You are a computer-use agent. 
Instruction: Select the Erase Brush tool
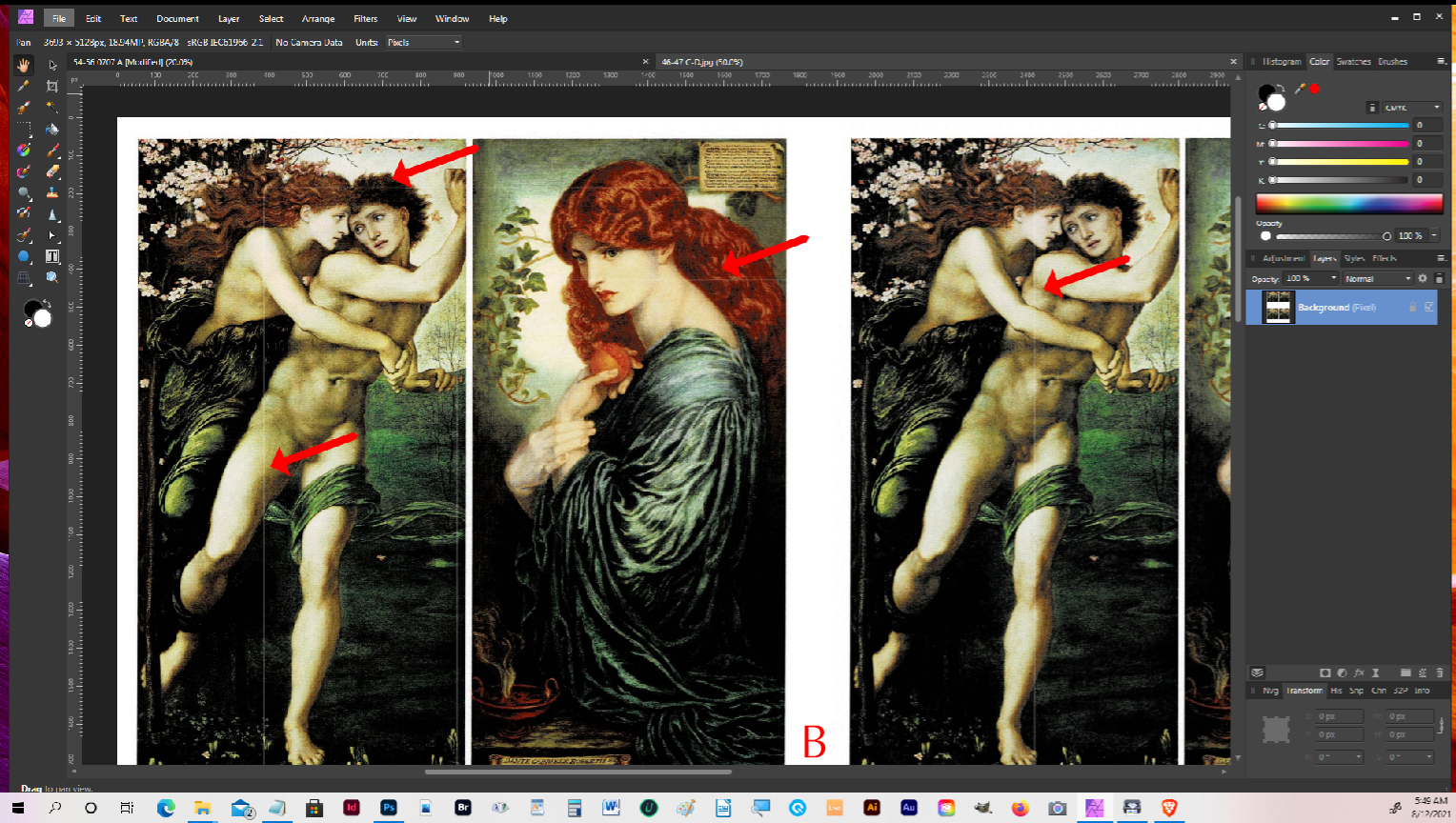click(52, 171)
